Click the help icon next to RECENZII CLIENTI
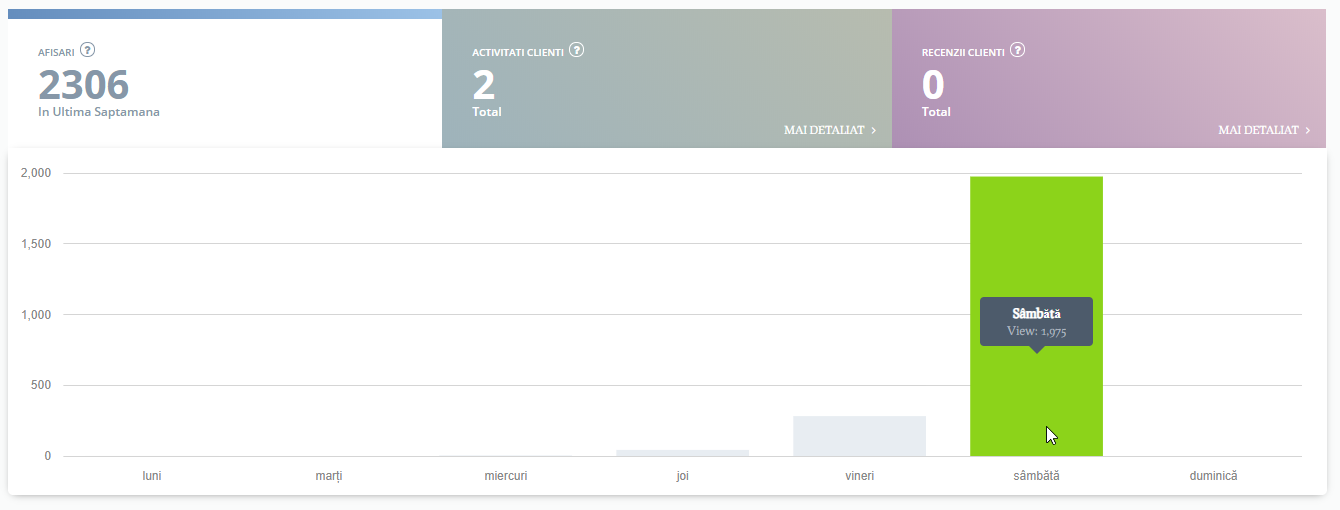 1018,50
